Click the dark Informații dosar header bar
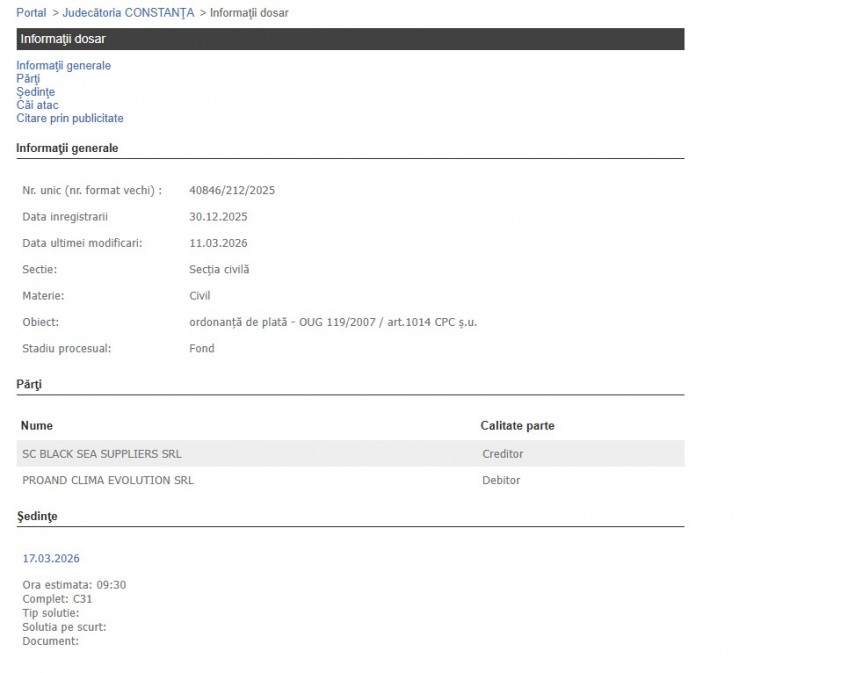Viewport: 855px width, 673px height. pyautogui.click(x=350, y=39)
